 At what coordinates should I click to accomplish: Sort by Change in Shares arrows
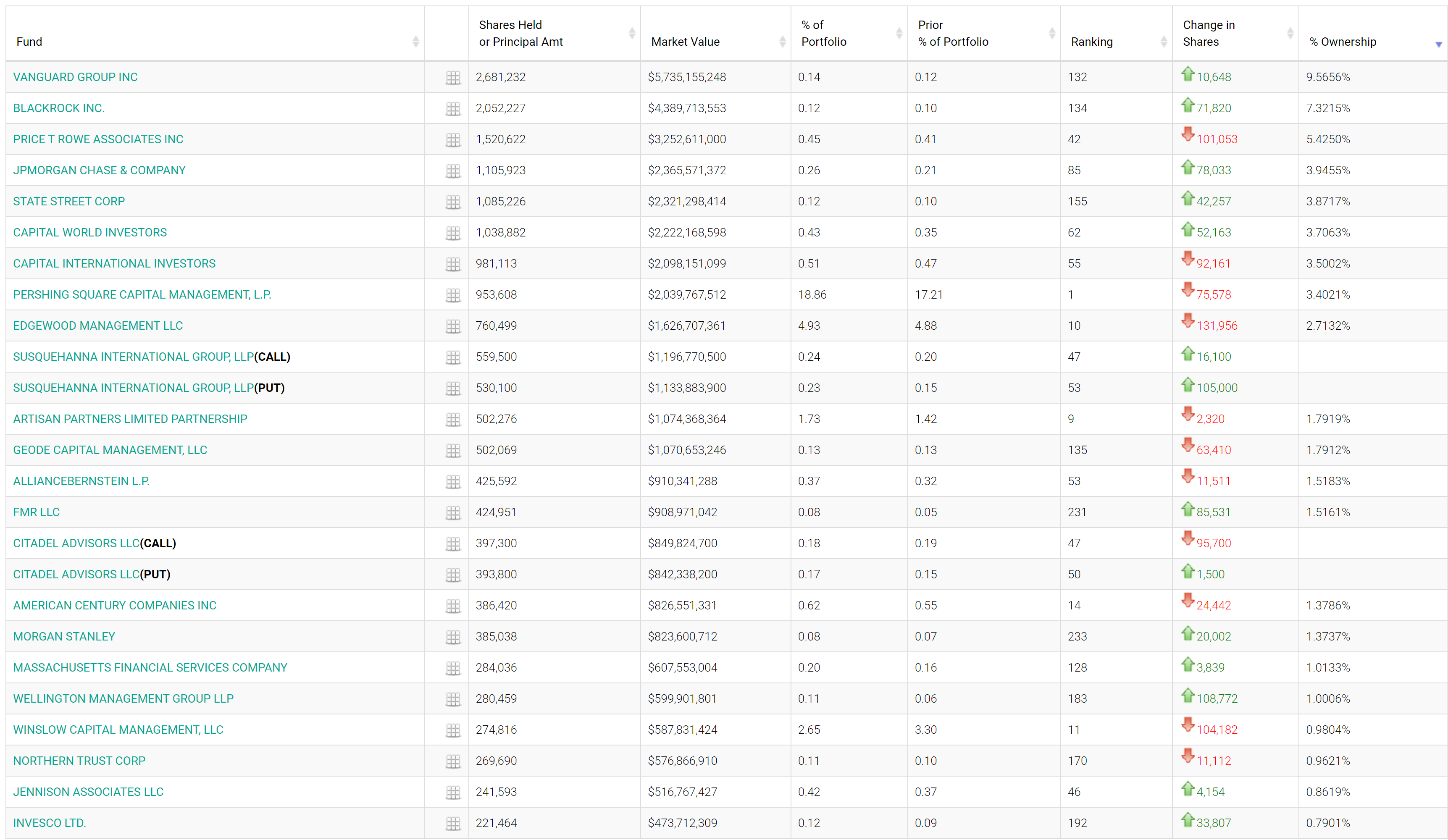(x=1290, y=33)
